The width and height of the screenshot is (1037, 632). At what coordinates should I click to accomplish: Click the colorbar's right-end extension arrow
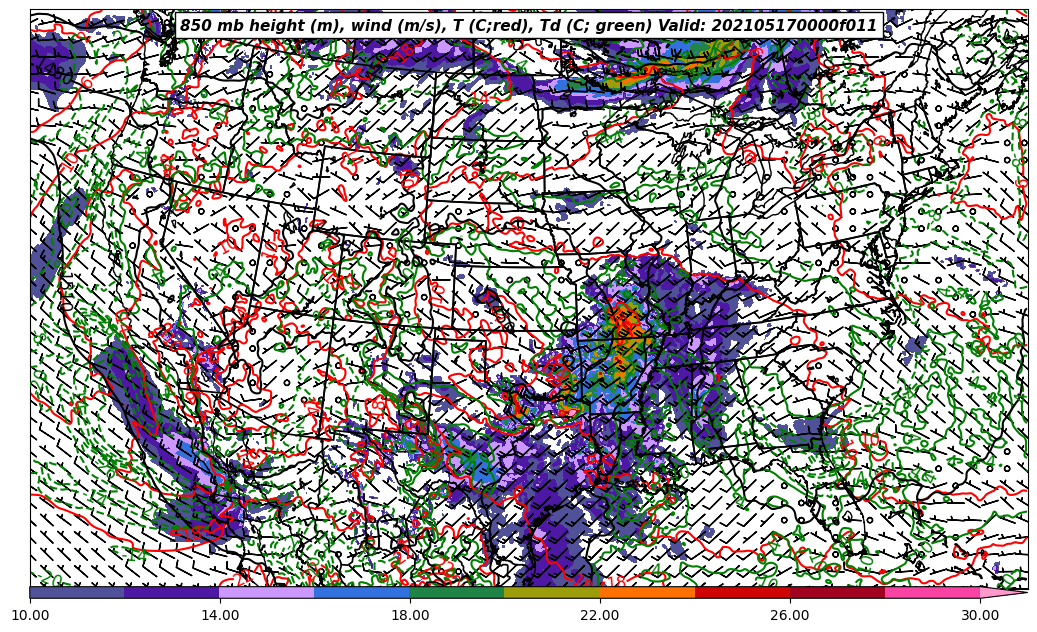coord(1003,592)
